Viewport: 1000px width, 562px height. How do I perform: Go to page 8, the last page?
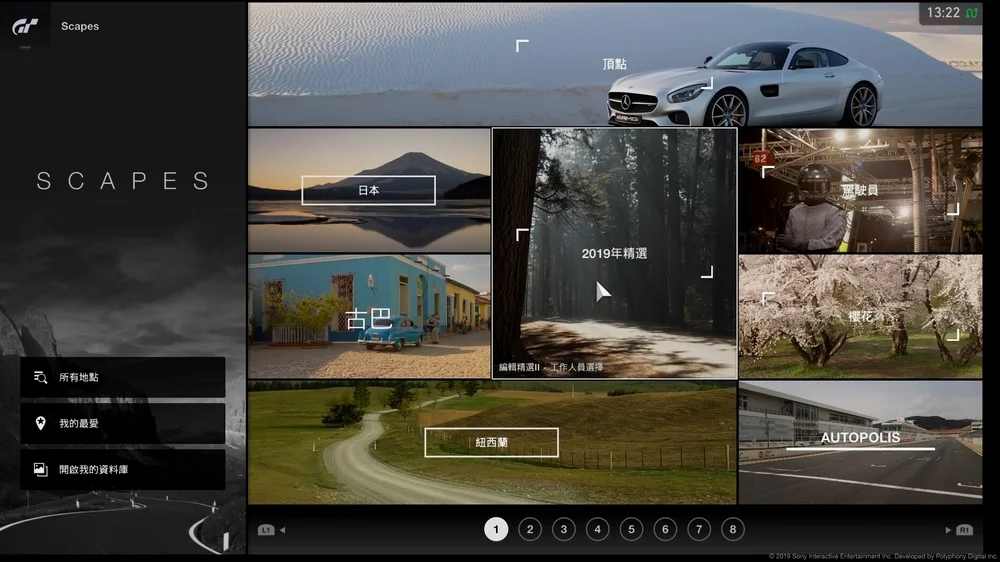coord(733,530)
